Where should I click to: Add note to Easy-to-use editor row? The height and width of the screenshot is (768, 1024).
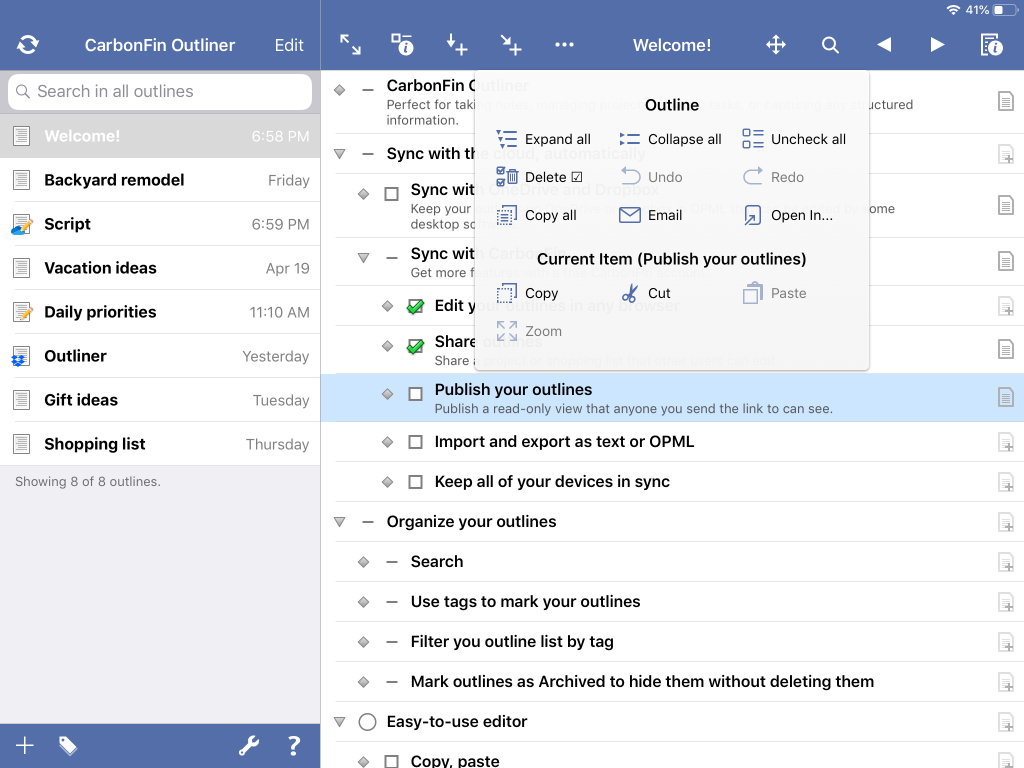1006,722
